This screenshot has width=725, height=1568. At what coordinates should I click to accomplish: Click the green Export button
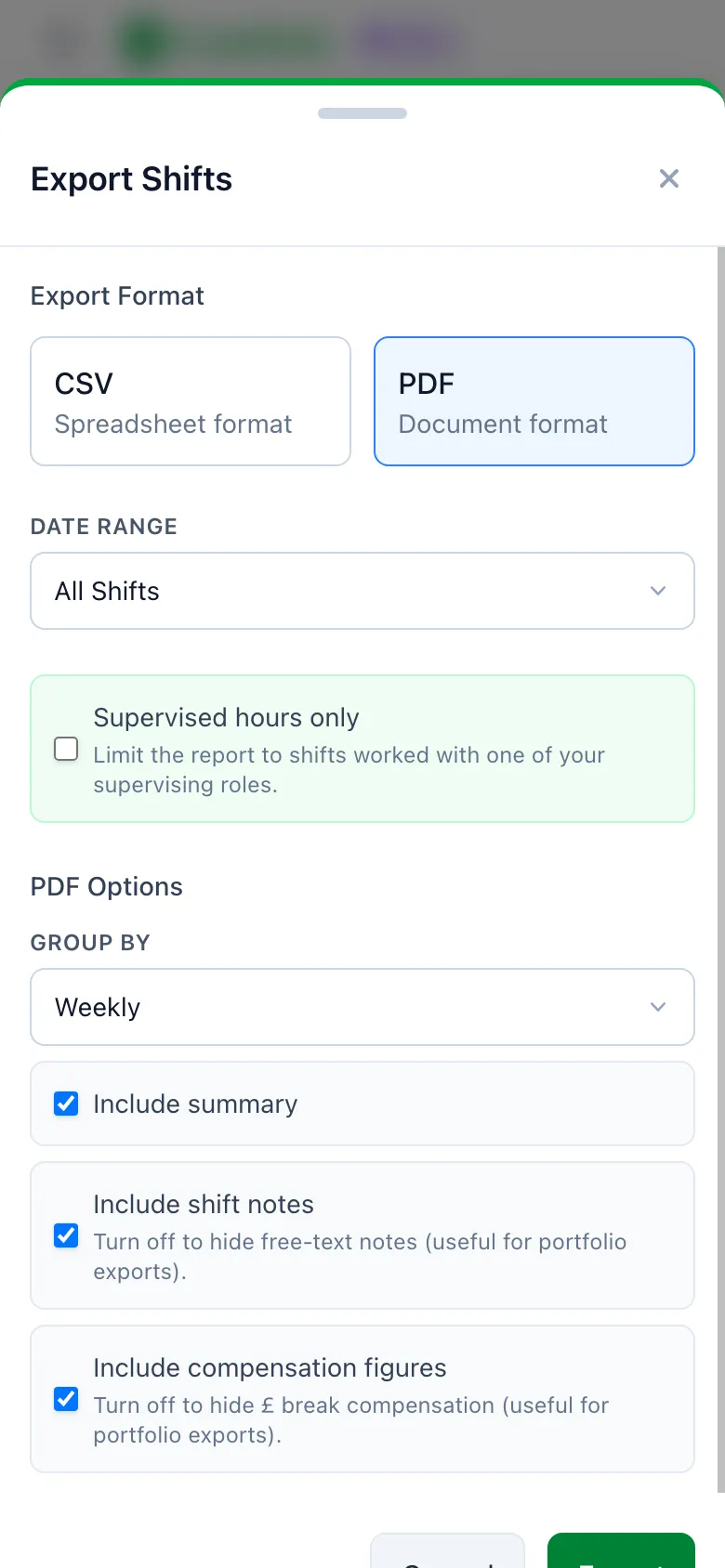coord(621,1561)
